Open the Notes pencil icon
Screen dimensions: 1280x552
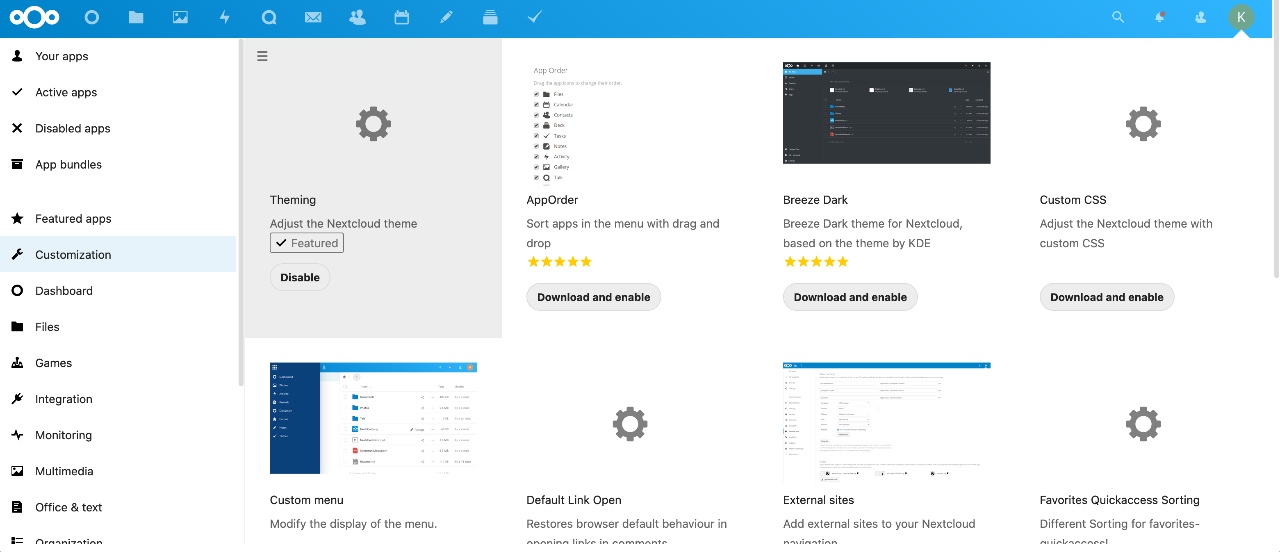(x=446, y=17)
